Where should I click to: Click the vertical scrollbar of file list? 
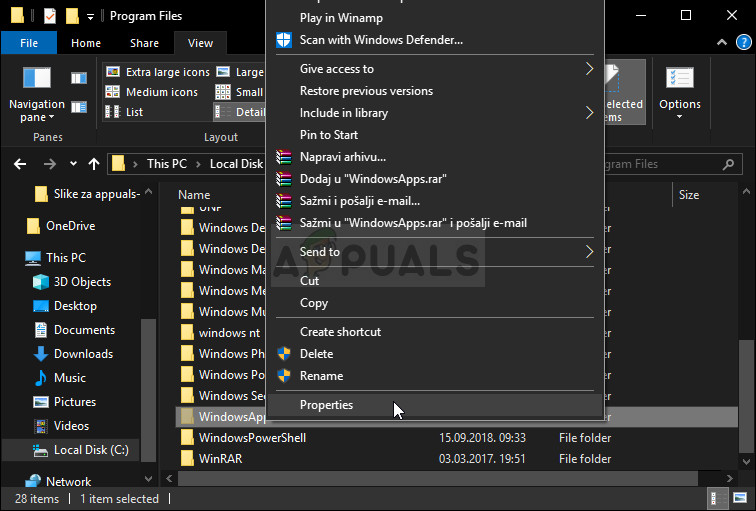point(746,395)
